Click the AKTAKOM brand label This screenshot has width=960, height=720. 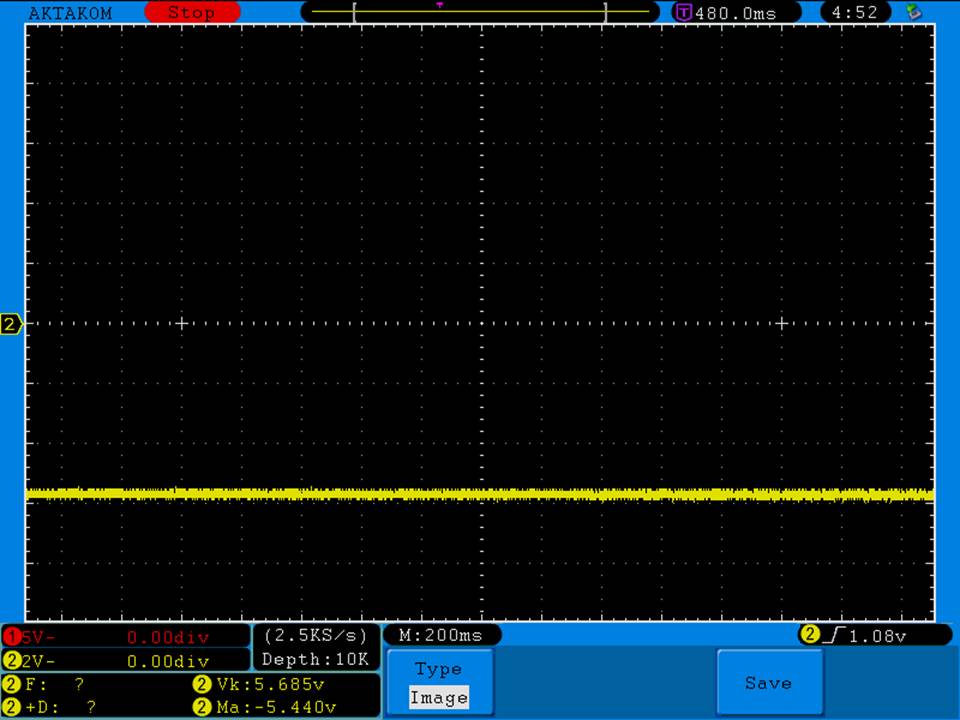[x=70, y=13]
